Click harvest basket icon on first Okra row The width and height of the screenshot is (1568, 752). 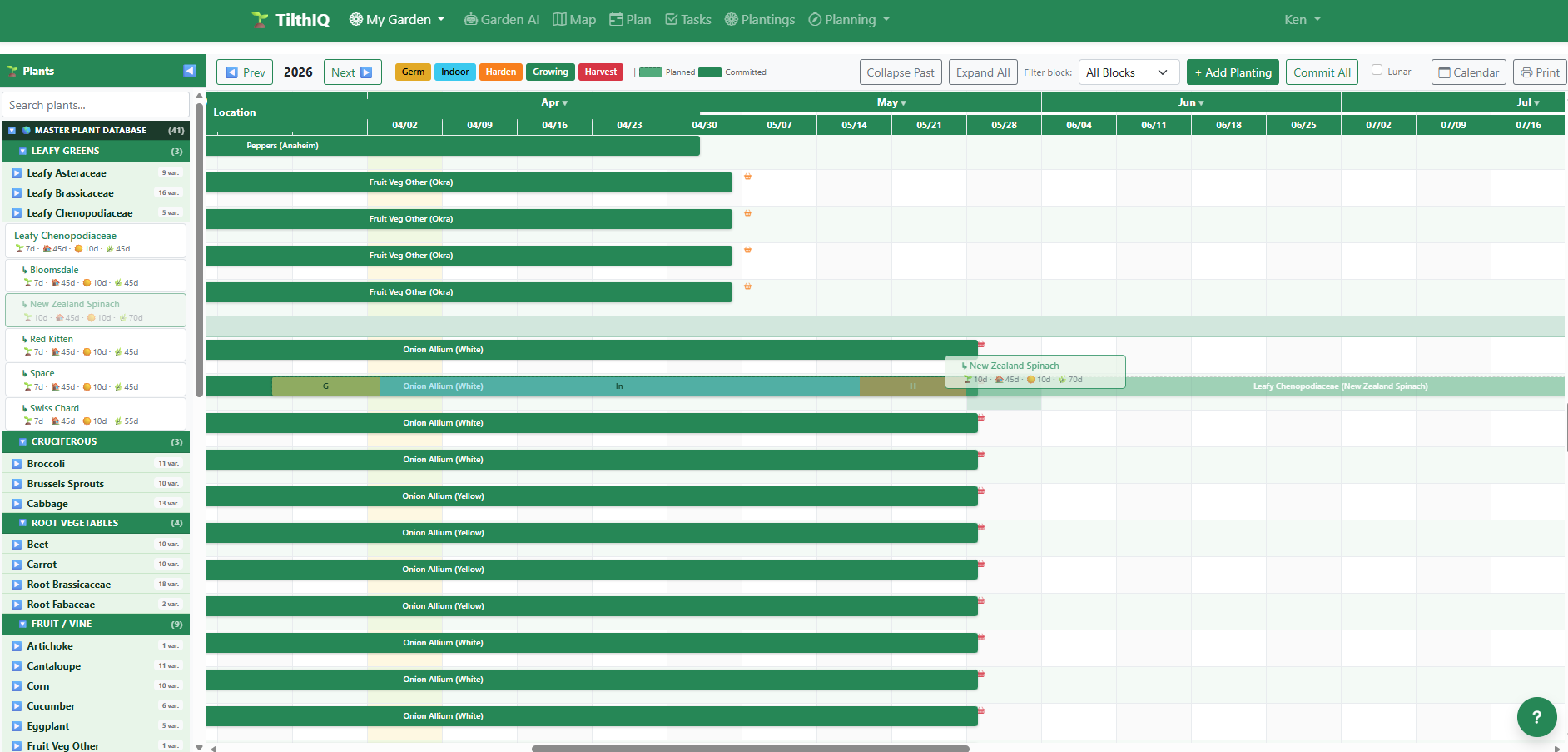point(747,177)
